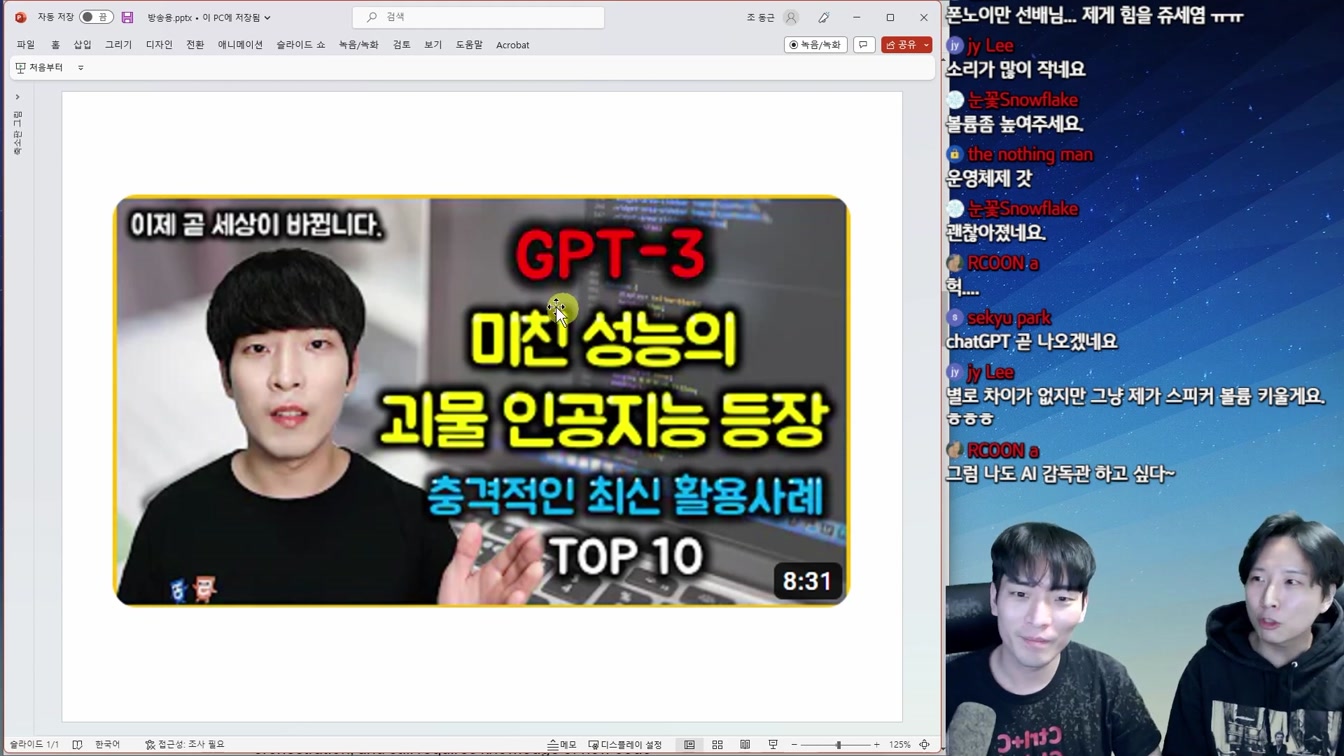Image resolution: width=1344 pixels, height=756 pixels.
Task: Open the user account profile picture
Action: coord(791,17)
